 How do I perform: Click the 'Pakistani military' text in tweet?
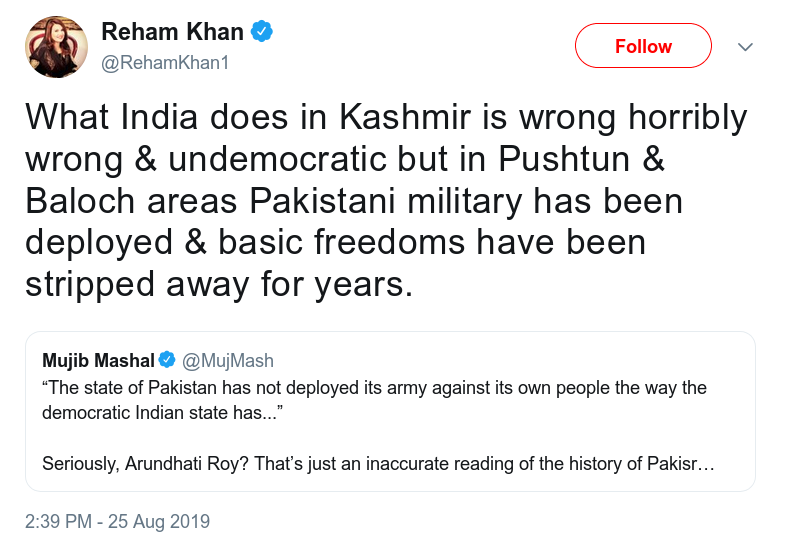tap(385, 201)
